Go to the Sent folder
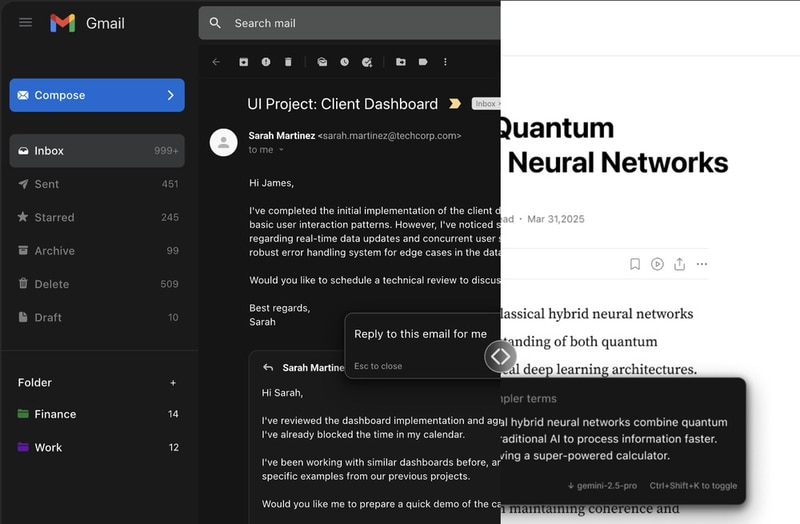This screenshot has width=800, height=524. click(x=47, y=184)
